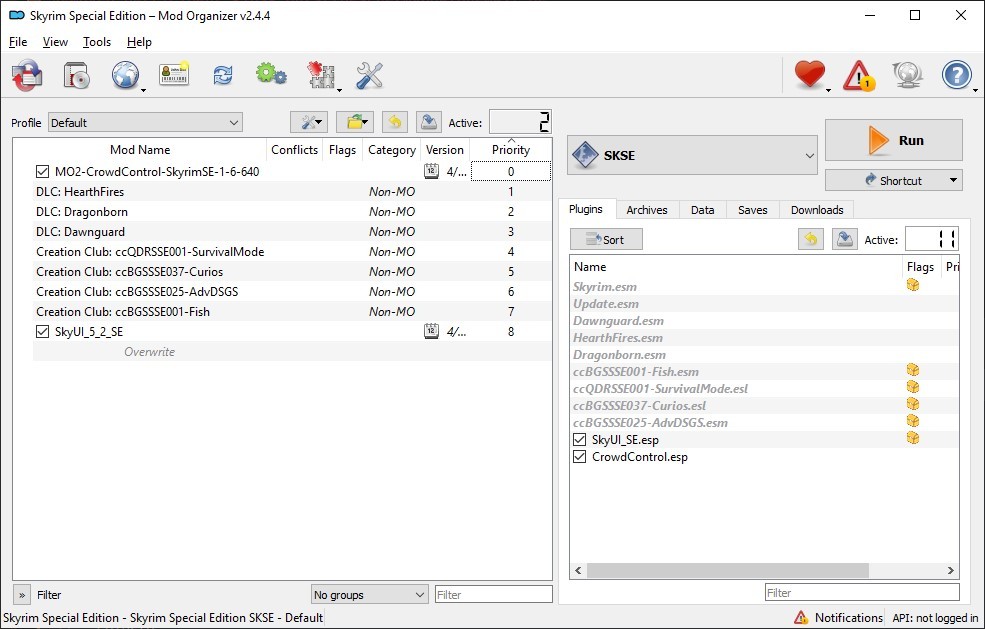This screenshot has height=629, width=985.
Task: Switch to the Saves tab
Action: tap(753, 210)
